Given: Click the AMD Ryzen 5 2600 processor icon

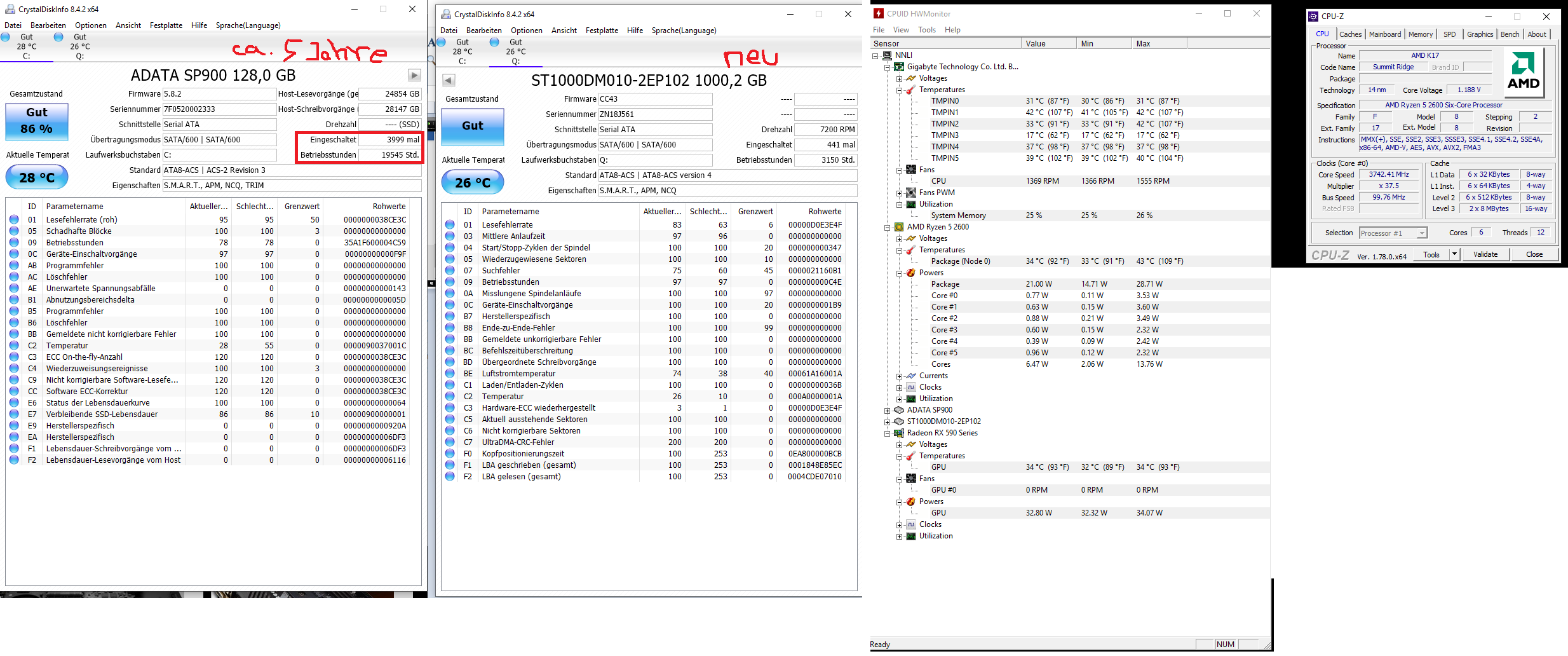Looking at the screenshot, I should tap(899, 227).
